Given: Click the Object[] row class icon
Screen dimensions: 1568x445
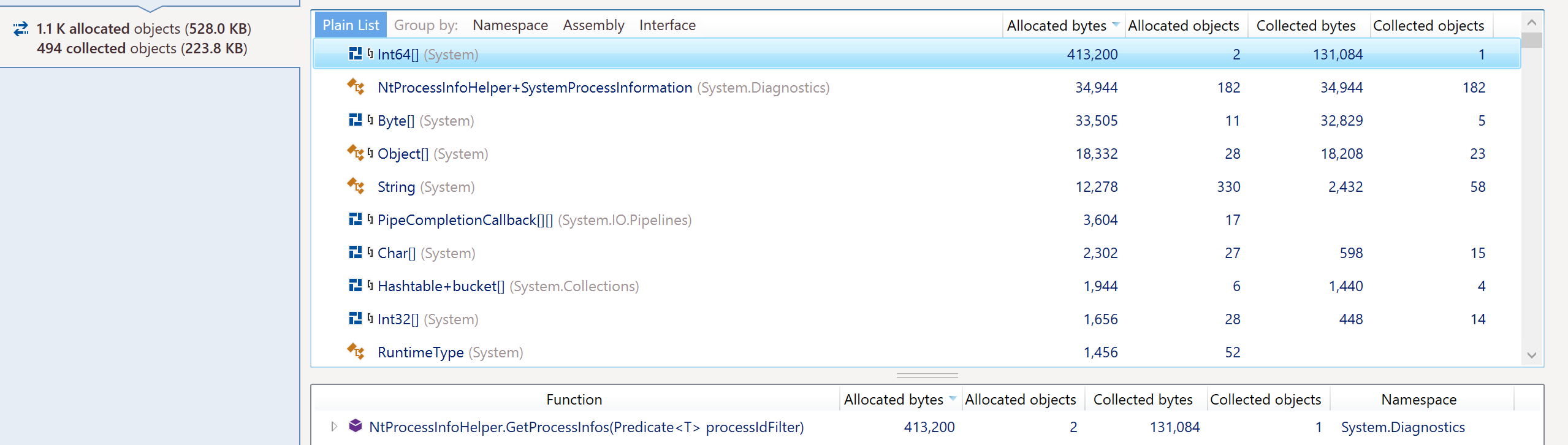Looking at the screenshot, I should [x=356, y=153].
